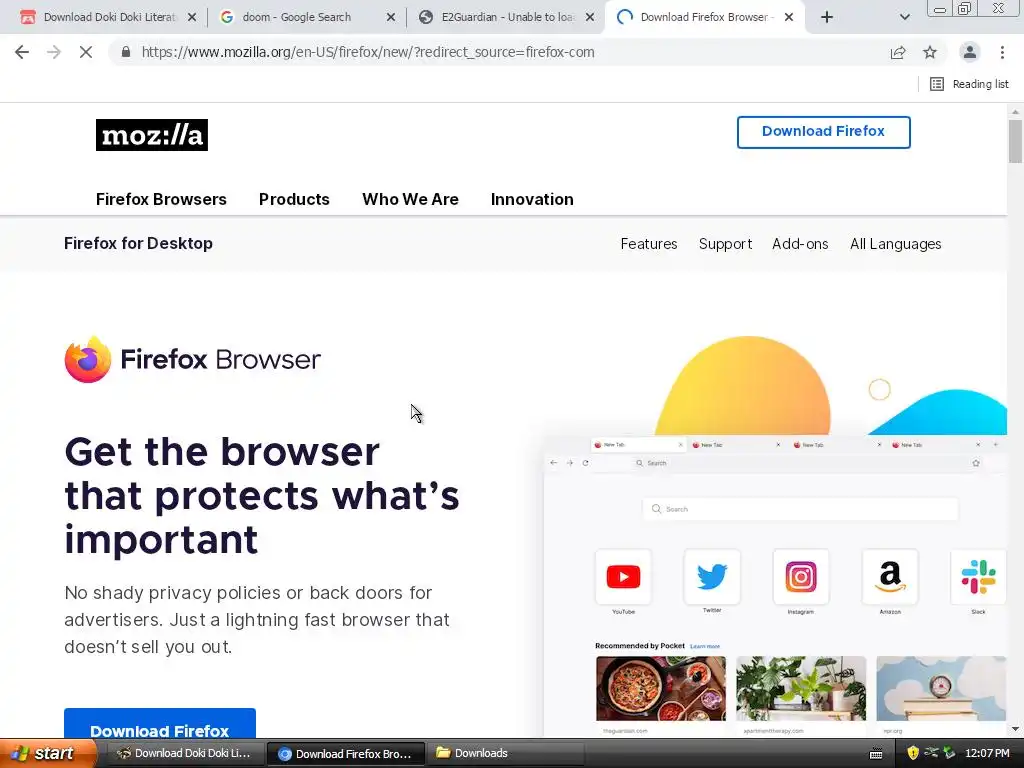Click the pizza Pocket thumbnail

click(661, 688)
